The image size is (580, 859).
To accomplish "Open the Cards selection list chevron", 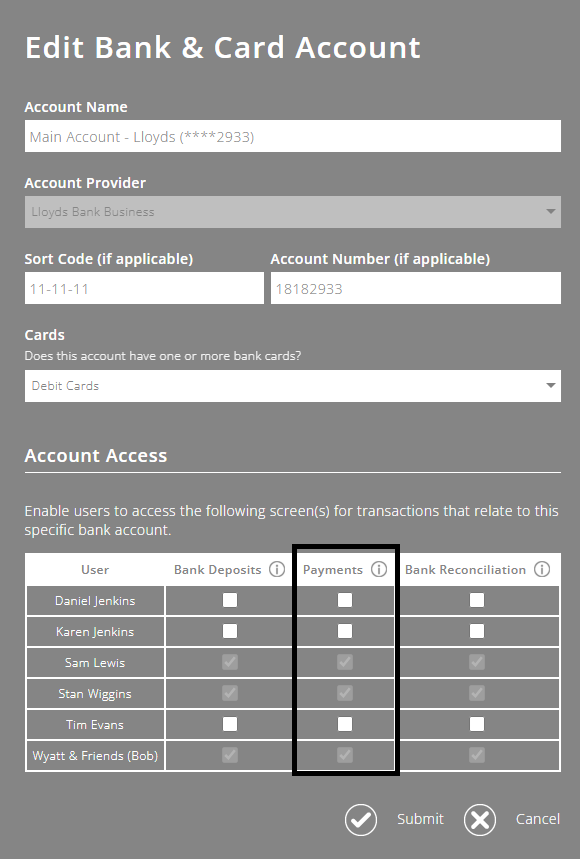I will (x=549, y=384).
